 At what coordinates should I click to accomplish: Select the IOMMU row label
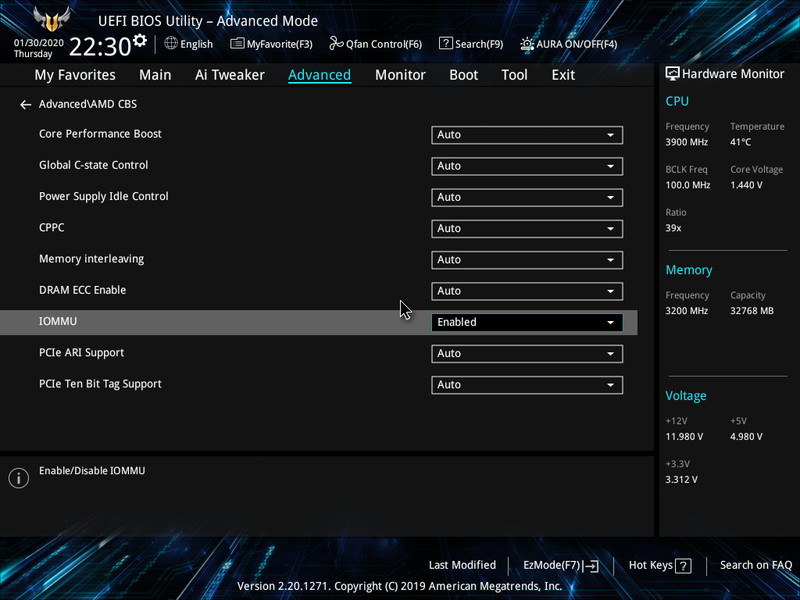click(x=58, y=321)
